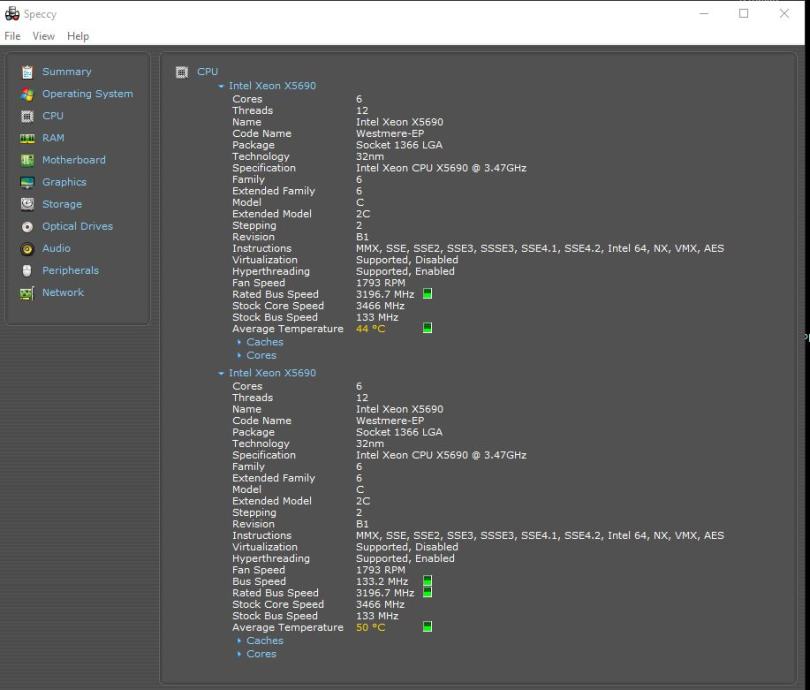
Task: Click first processor's 'Socket 1366 LGA' package value
Action: (399, 145)
